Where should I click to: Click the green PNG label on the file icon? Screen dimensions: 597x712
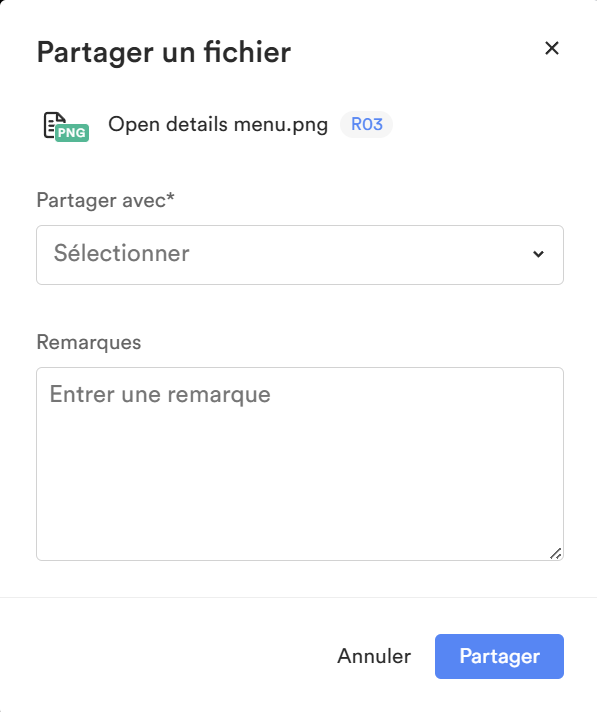[x=72, y=133]
